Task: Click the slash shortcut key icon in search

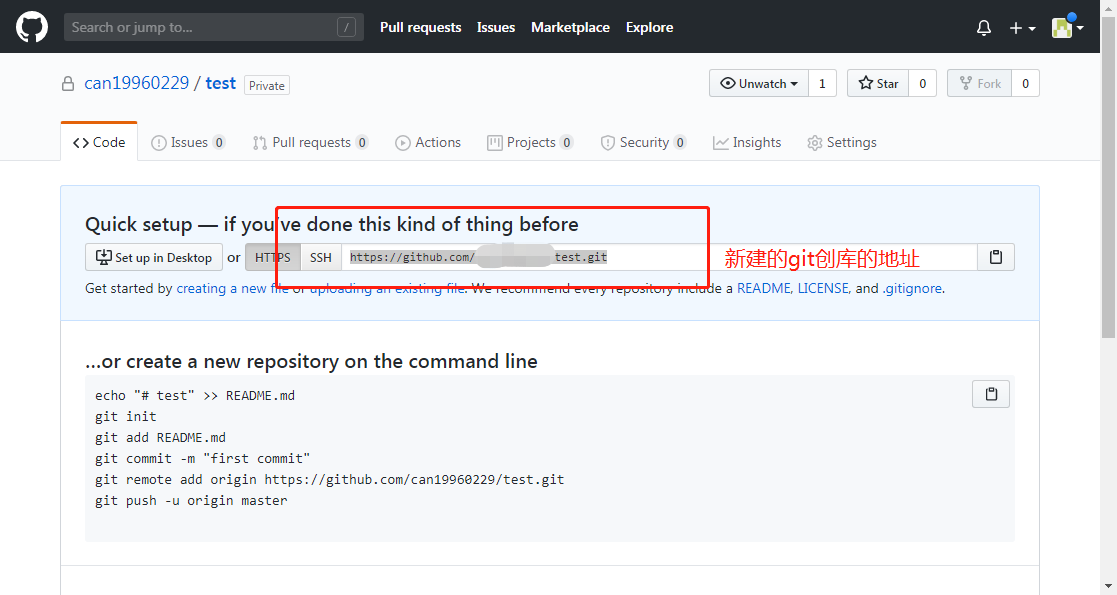Action: coord(346,27)
